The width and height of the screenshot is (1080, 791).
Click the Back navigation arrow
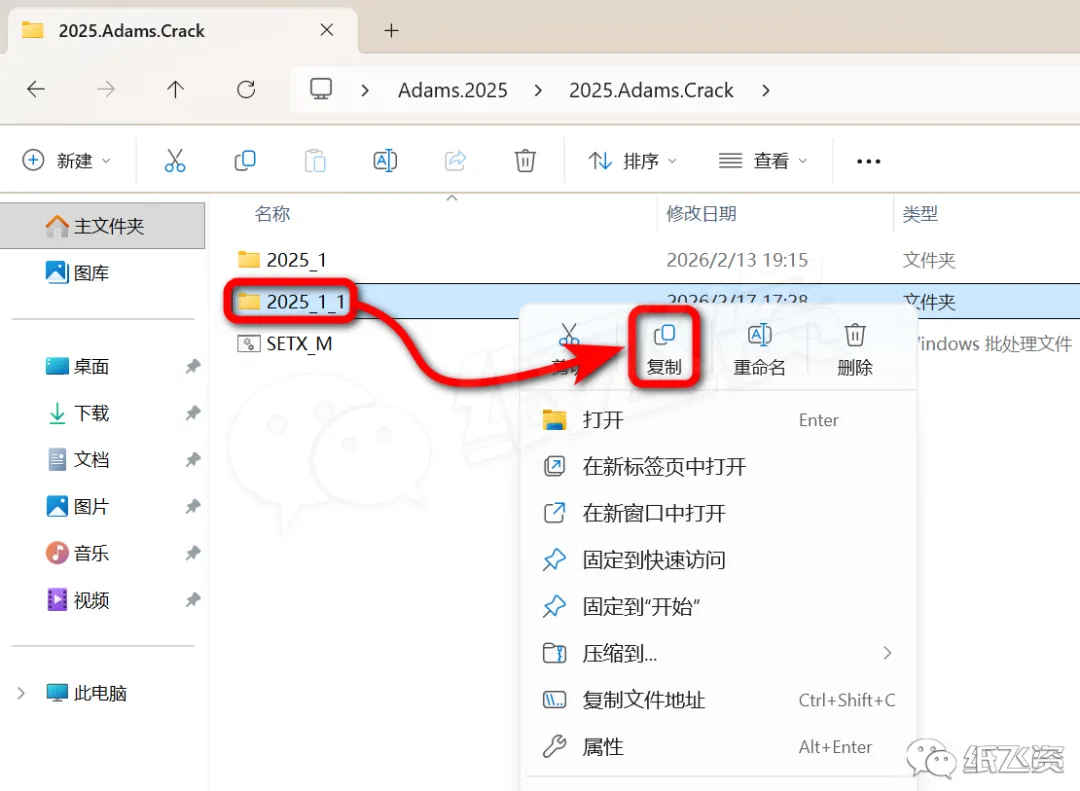coord(36,90)
